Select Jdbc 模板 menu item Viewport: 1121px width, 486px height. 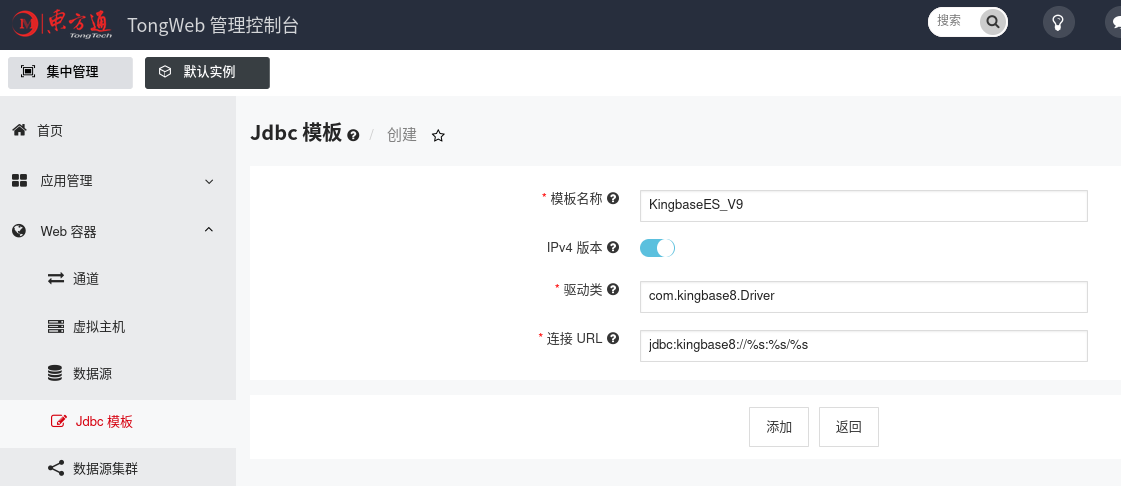click(x=118, y=422)
